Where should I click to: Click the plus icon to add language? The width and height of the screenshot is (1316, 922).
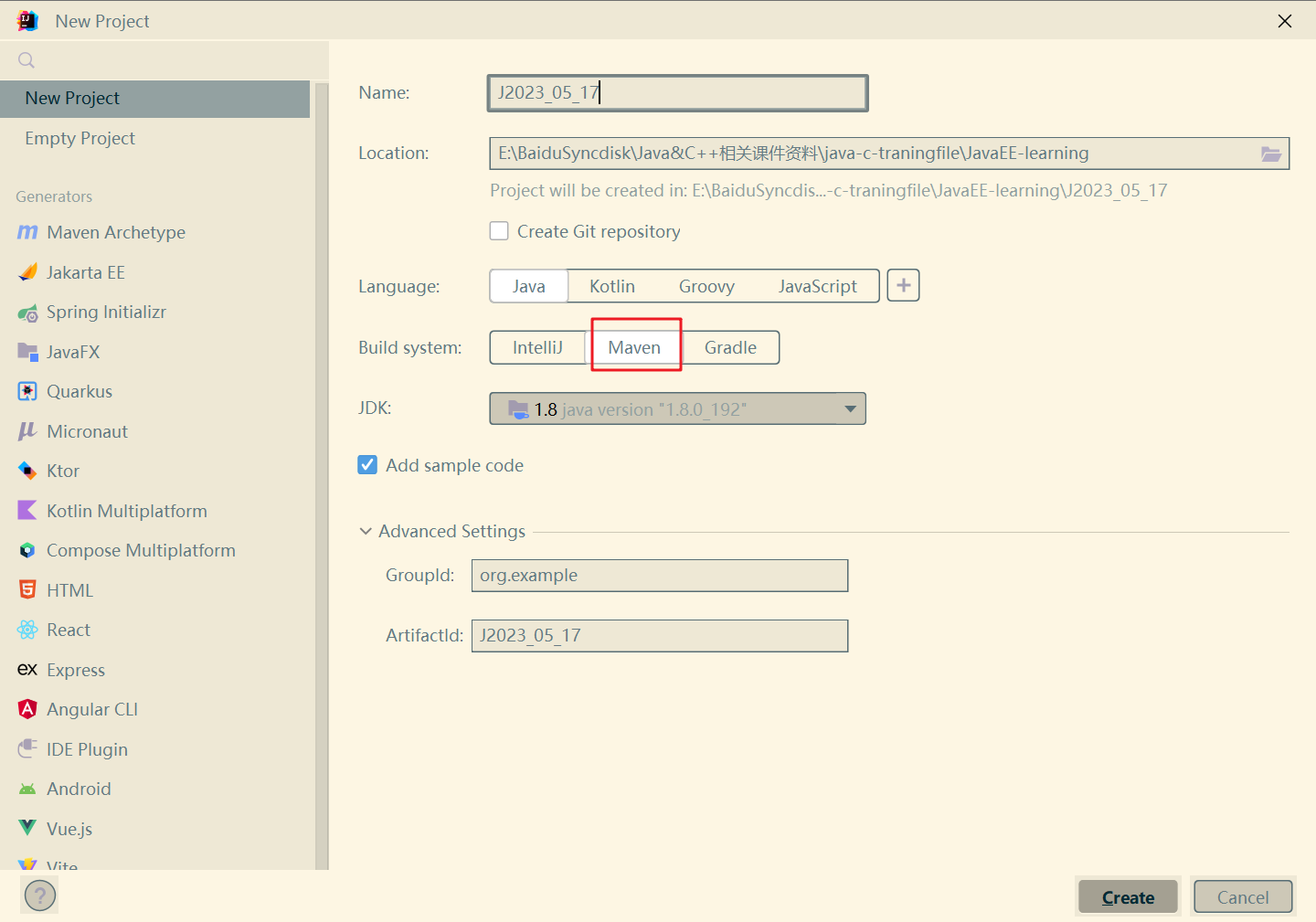pos(904,285)
